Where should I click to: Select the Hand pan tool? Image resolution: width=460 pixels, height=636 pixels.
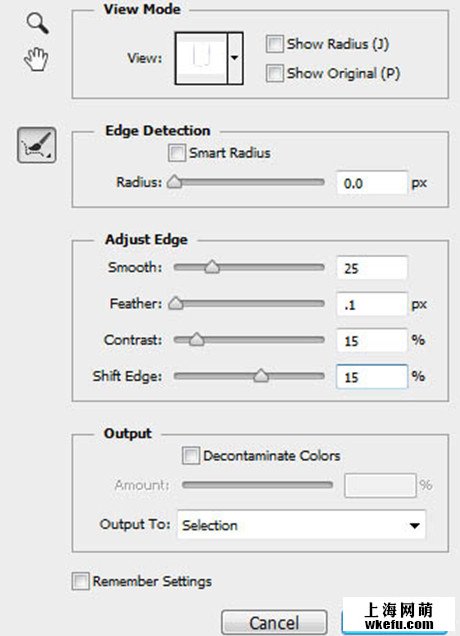pos(36,60)
